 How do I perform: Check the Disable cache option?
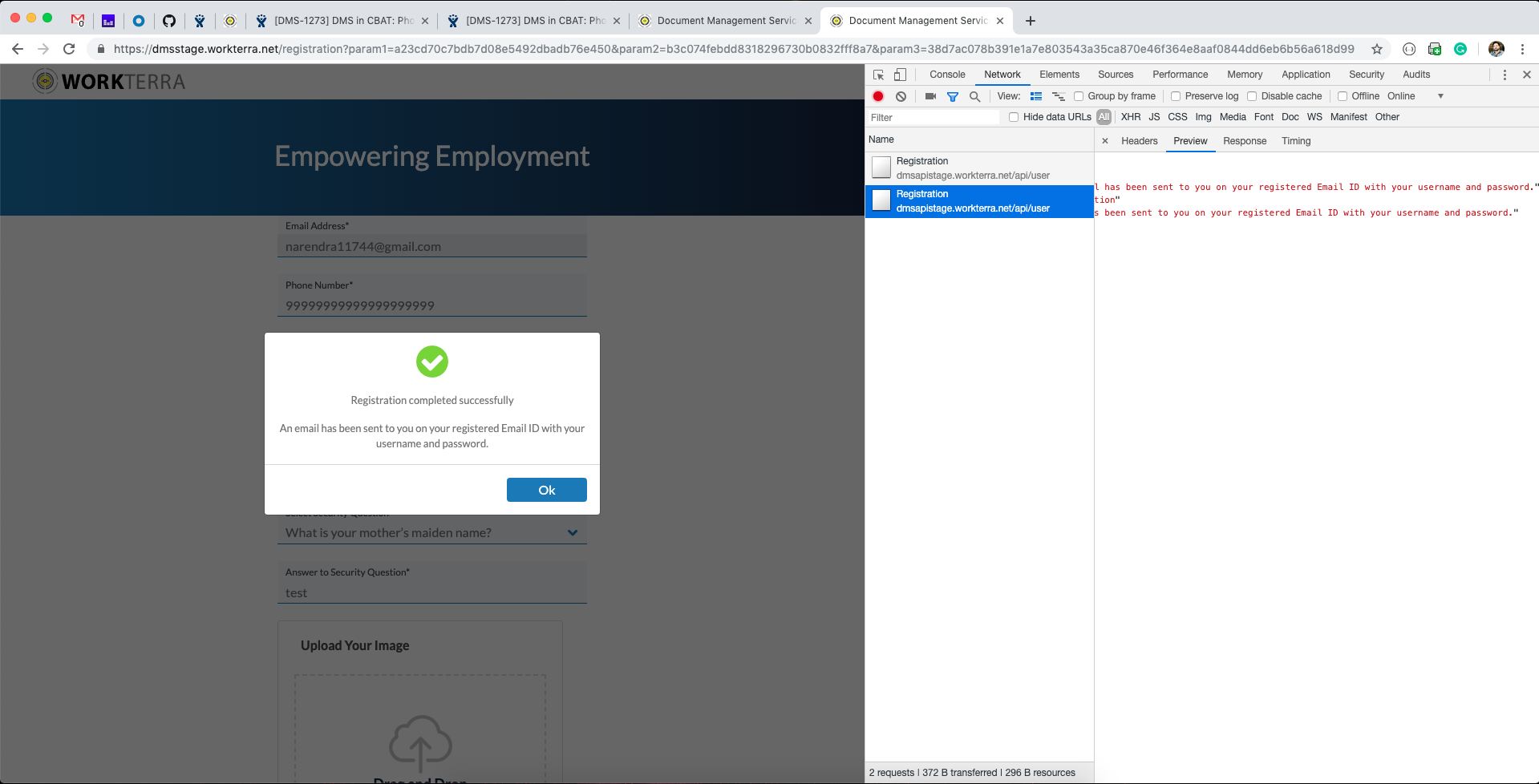click(1252, 96)
